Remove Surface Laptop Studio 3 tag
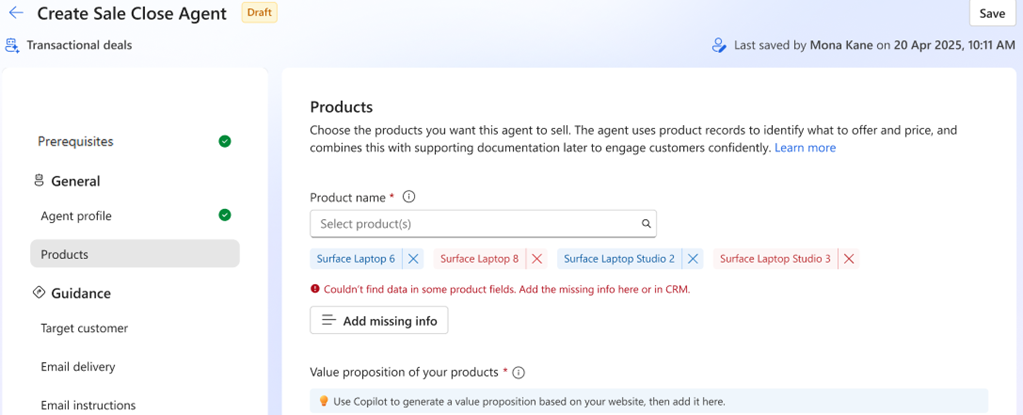1023x415 pixels. point(849,259)
